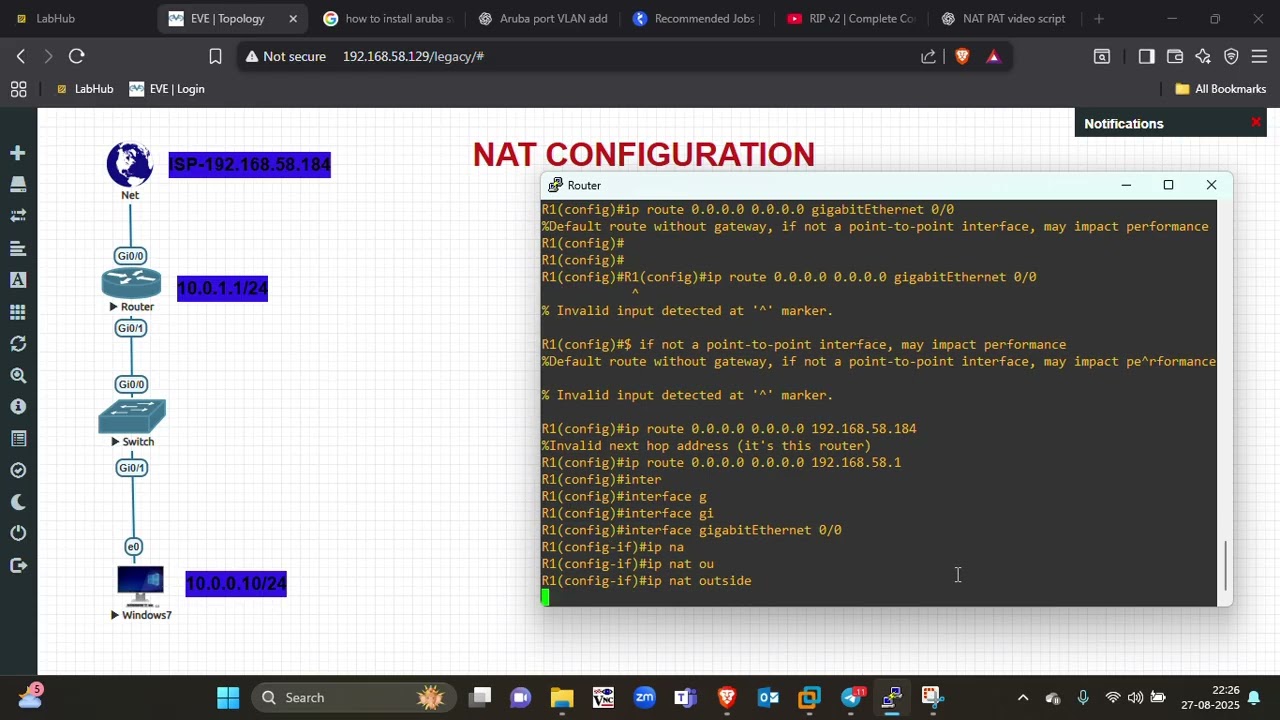
Task: Click the Gi0/0 label below the Net node
Action: (131, 256)
